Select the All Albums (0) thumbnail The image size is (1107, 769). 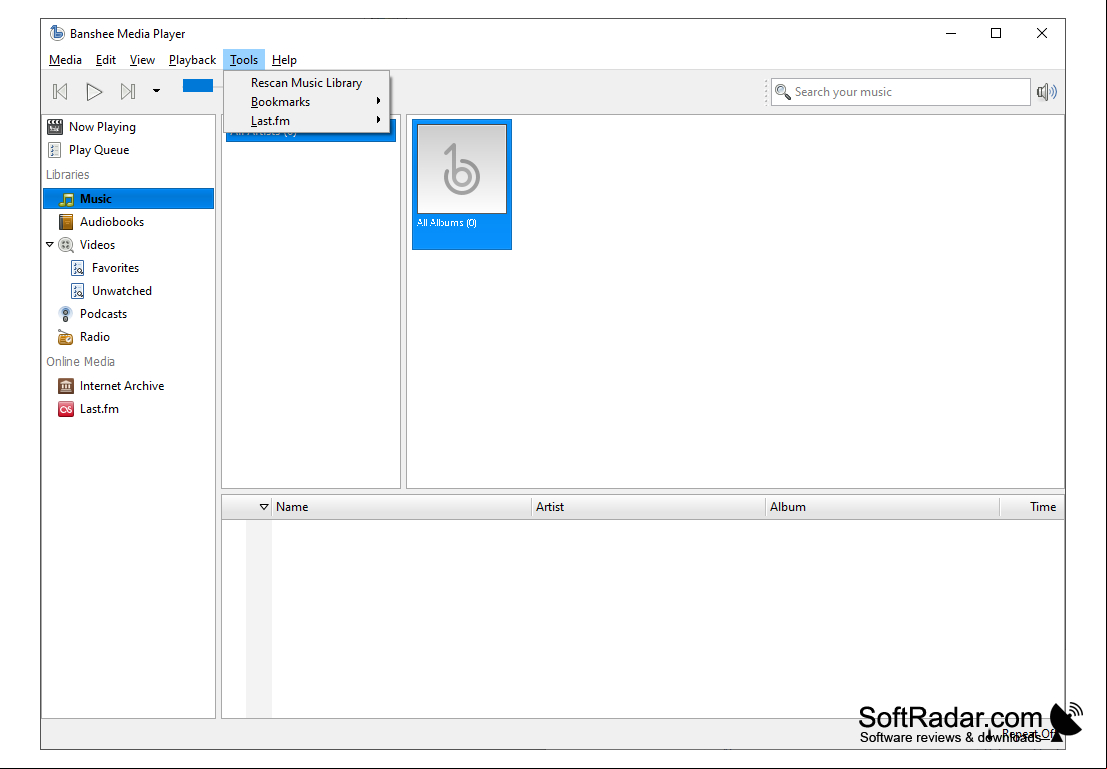coord(462,184)
